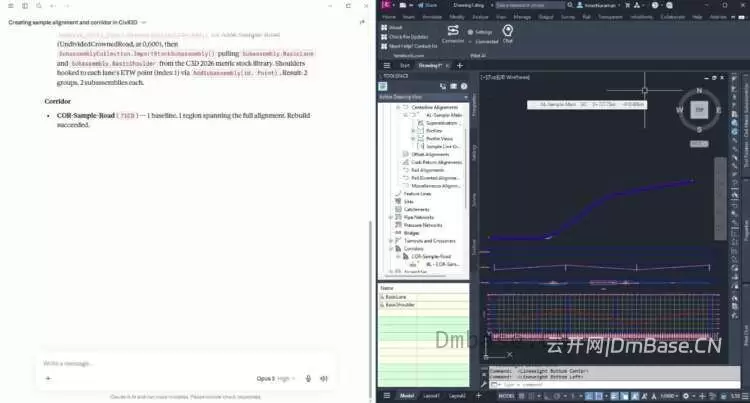
Task: Select the Feature Lines tree item
Action: pyautogui.click(x=417, y=194)
